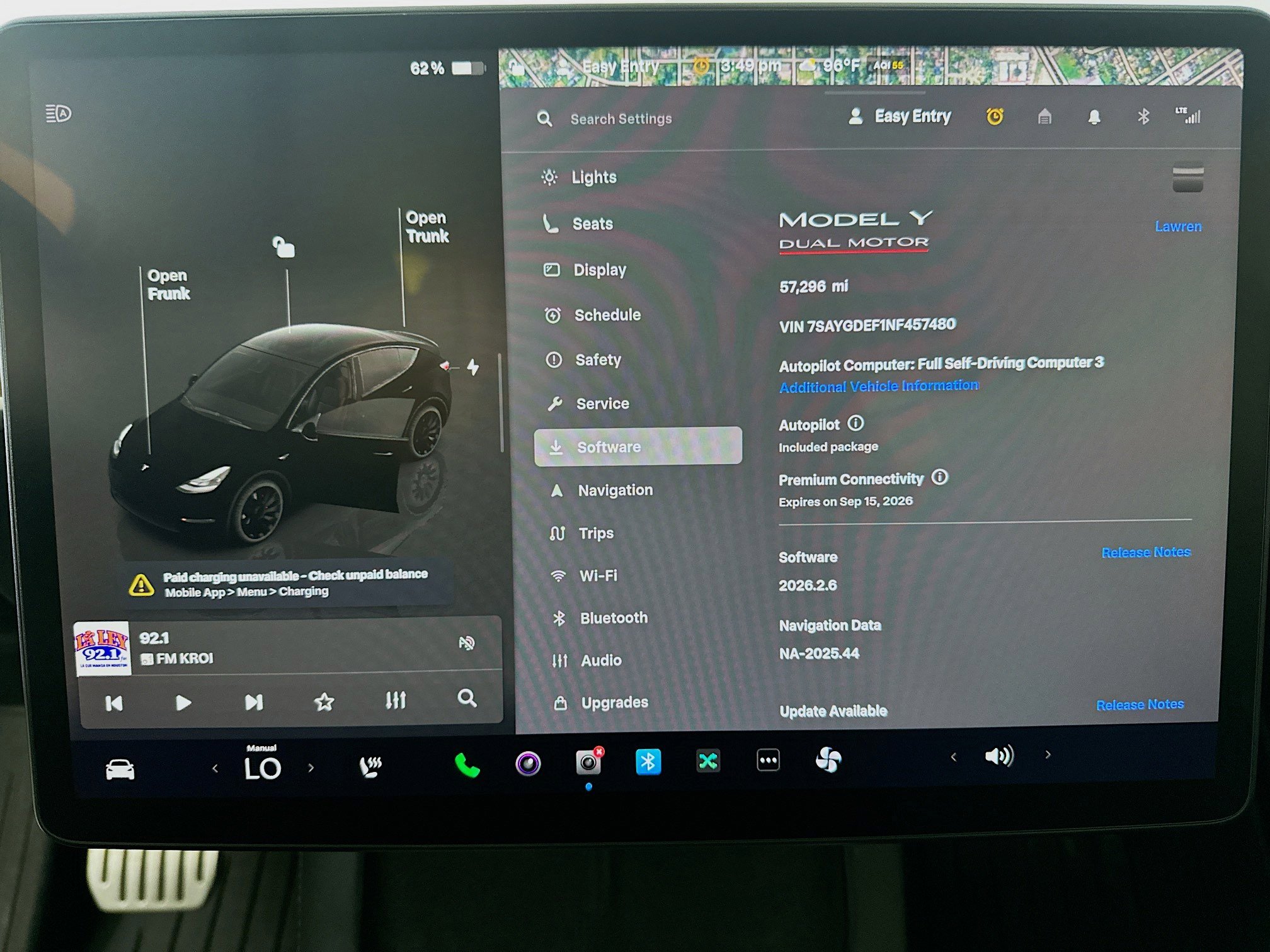Increase cabin temperature with right chevron
The image size is (1270, 952).
[311, 768]
